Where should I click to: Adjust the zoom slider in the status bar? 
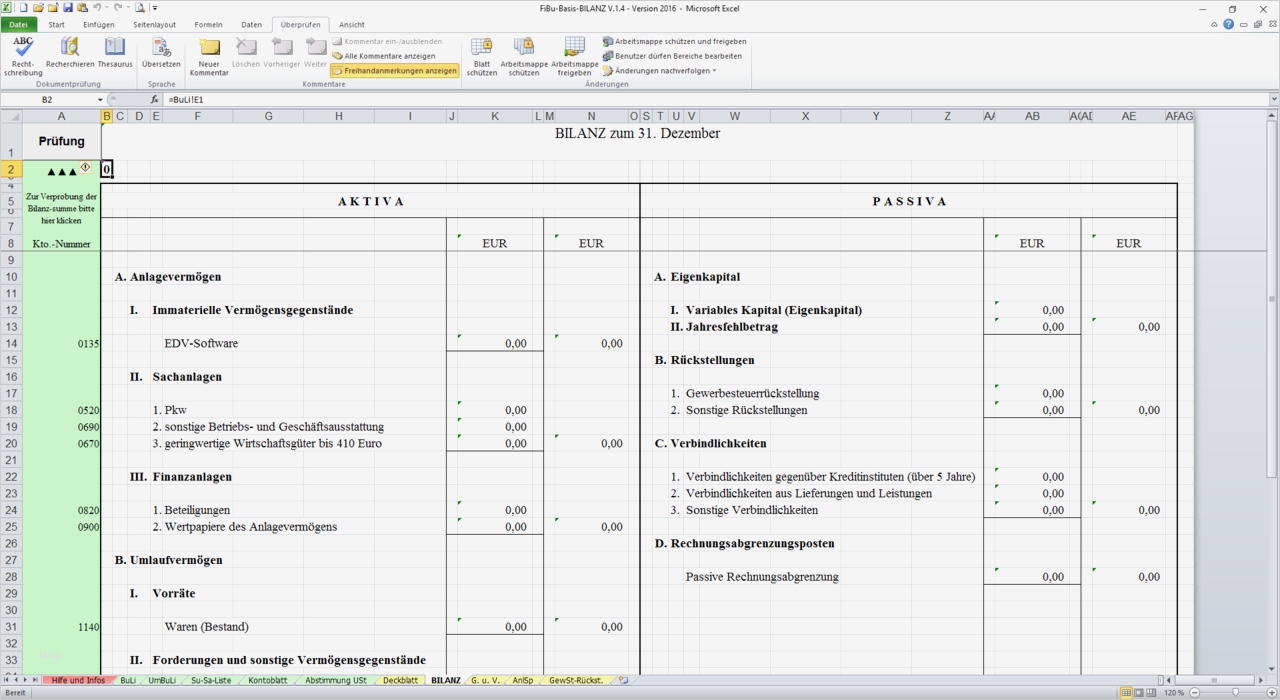click(1235, 692)
